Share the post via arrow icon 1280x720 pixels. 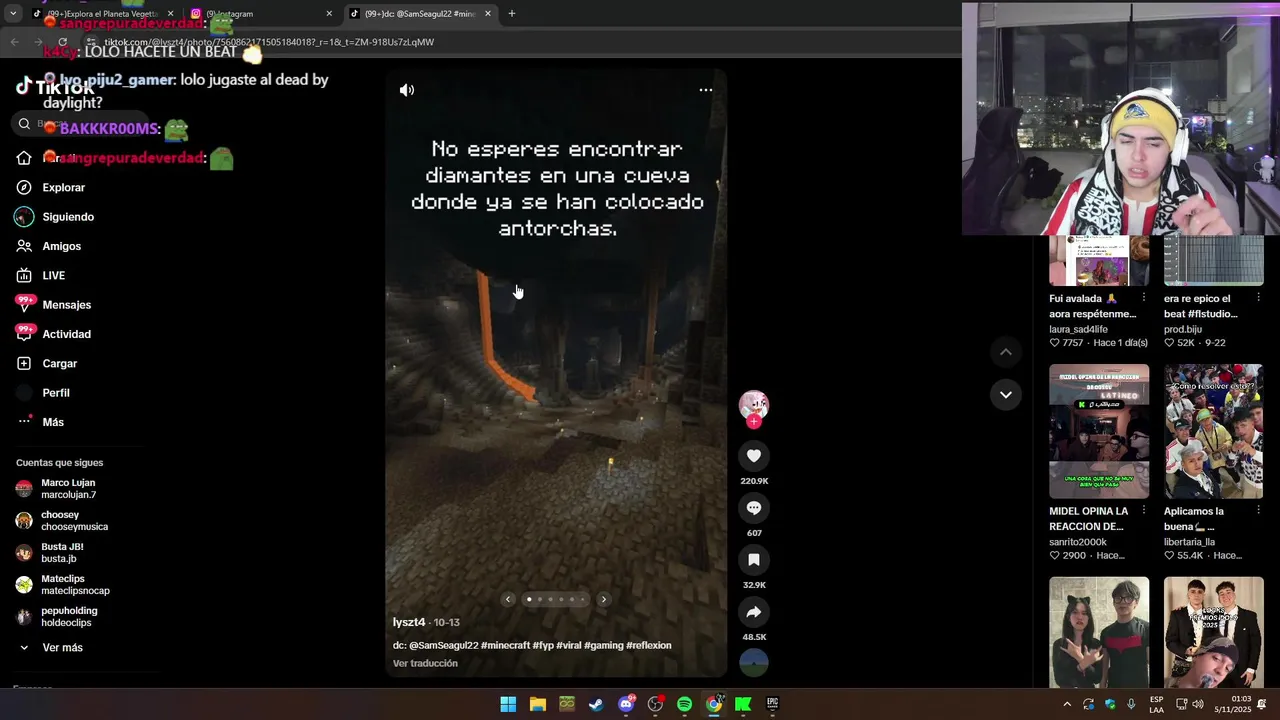(x=754, y=612)
